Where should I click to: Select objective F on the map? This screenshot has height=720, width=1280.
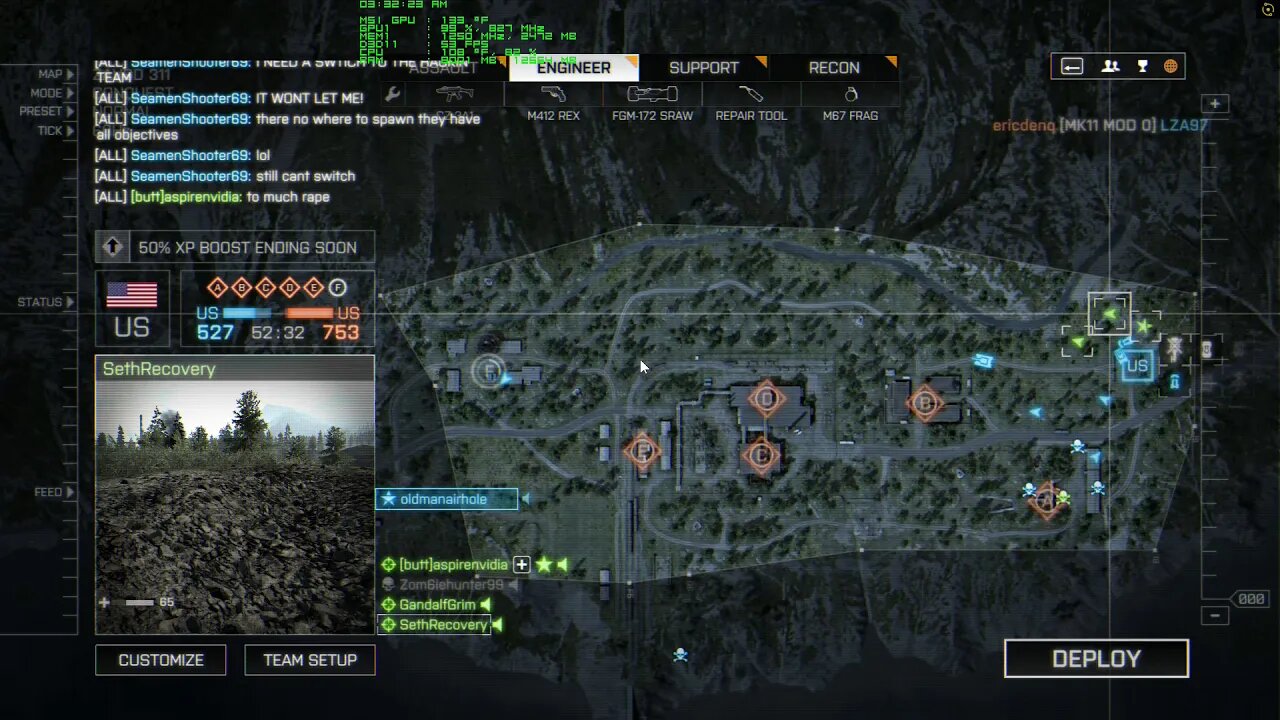click(x=489, y=372)
